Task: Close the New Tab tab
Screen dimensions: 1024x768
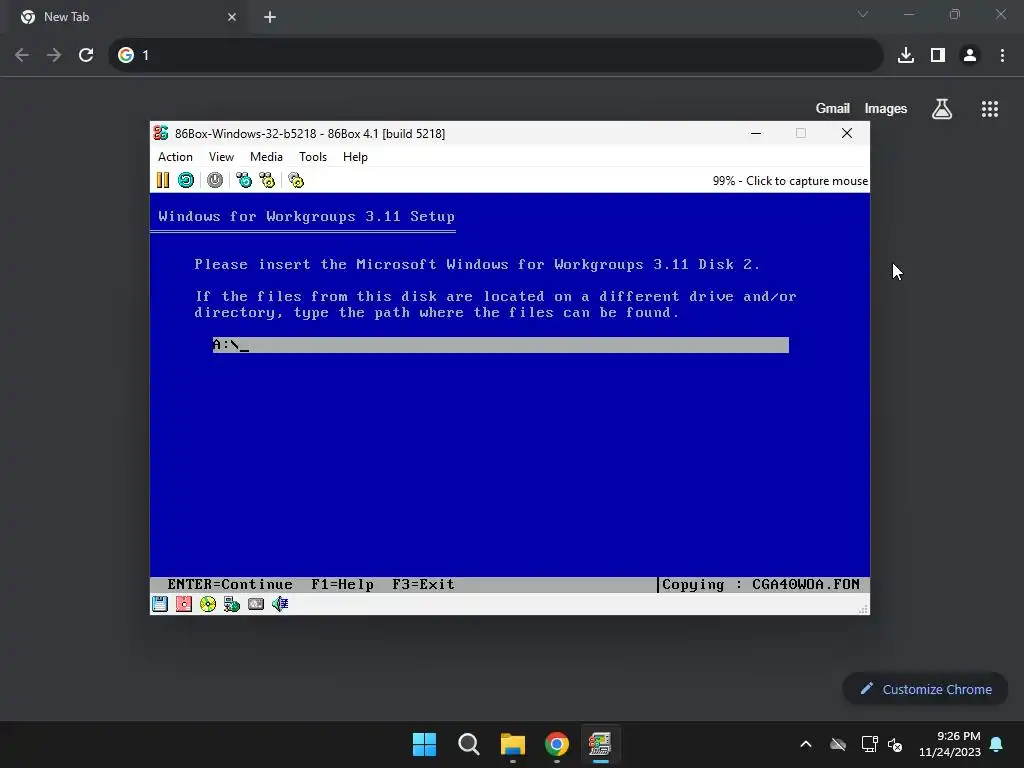Action: click(x=232, y=17)
